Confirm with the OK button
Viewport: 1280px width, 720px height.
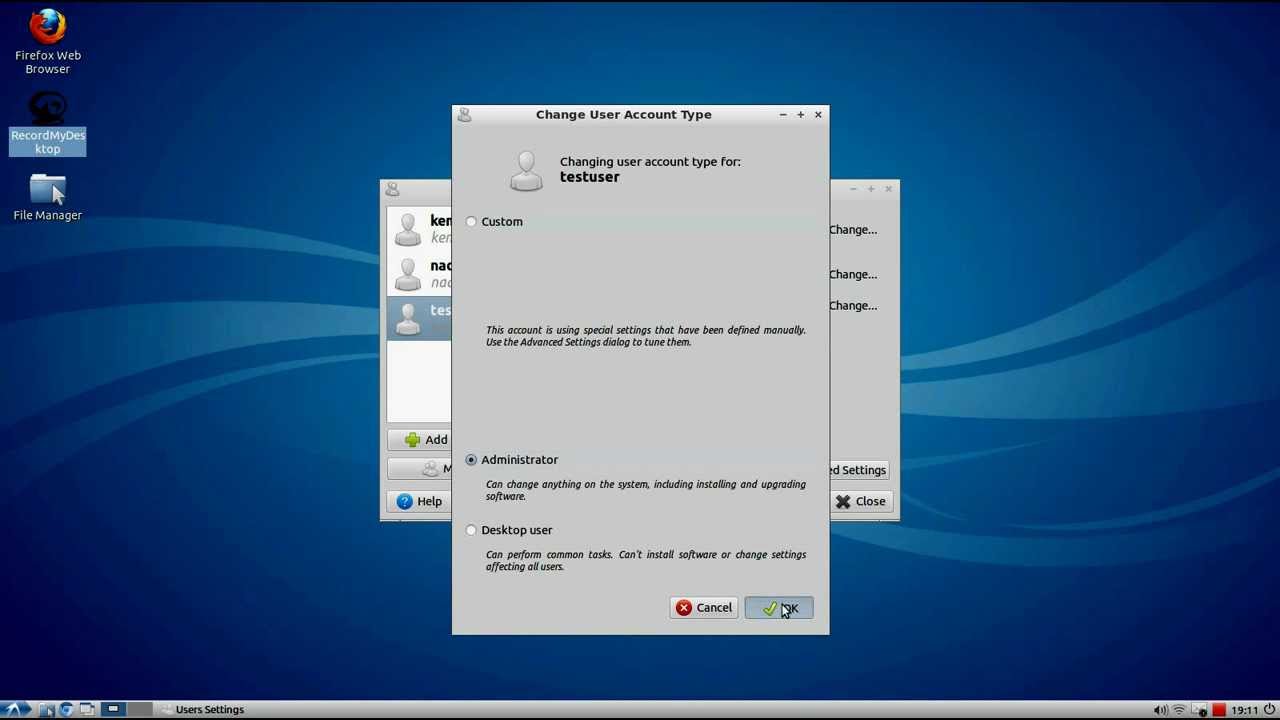click(779, 608)
